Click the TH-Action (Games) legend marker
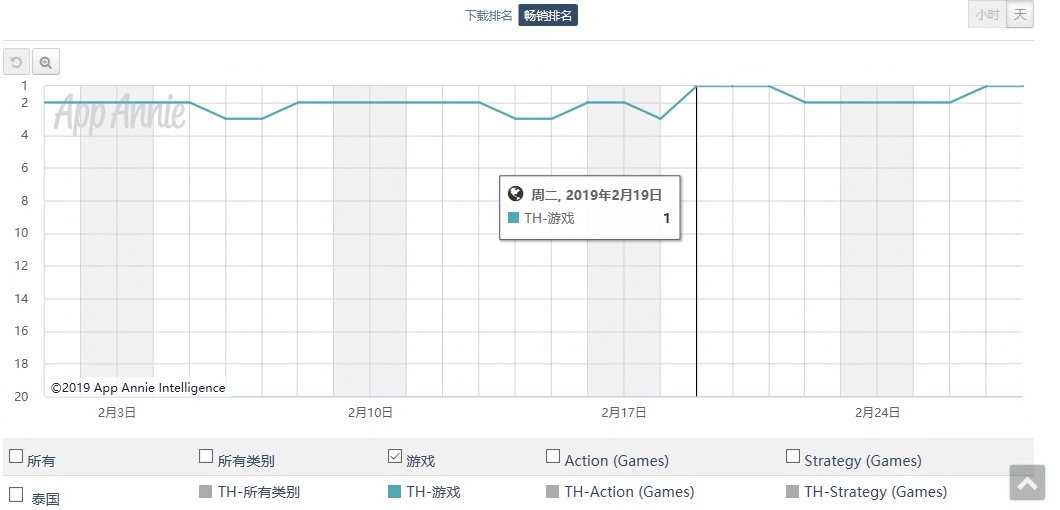The height and width of the screenshot is (510, 1060). click(x=553, y=492)
